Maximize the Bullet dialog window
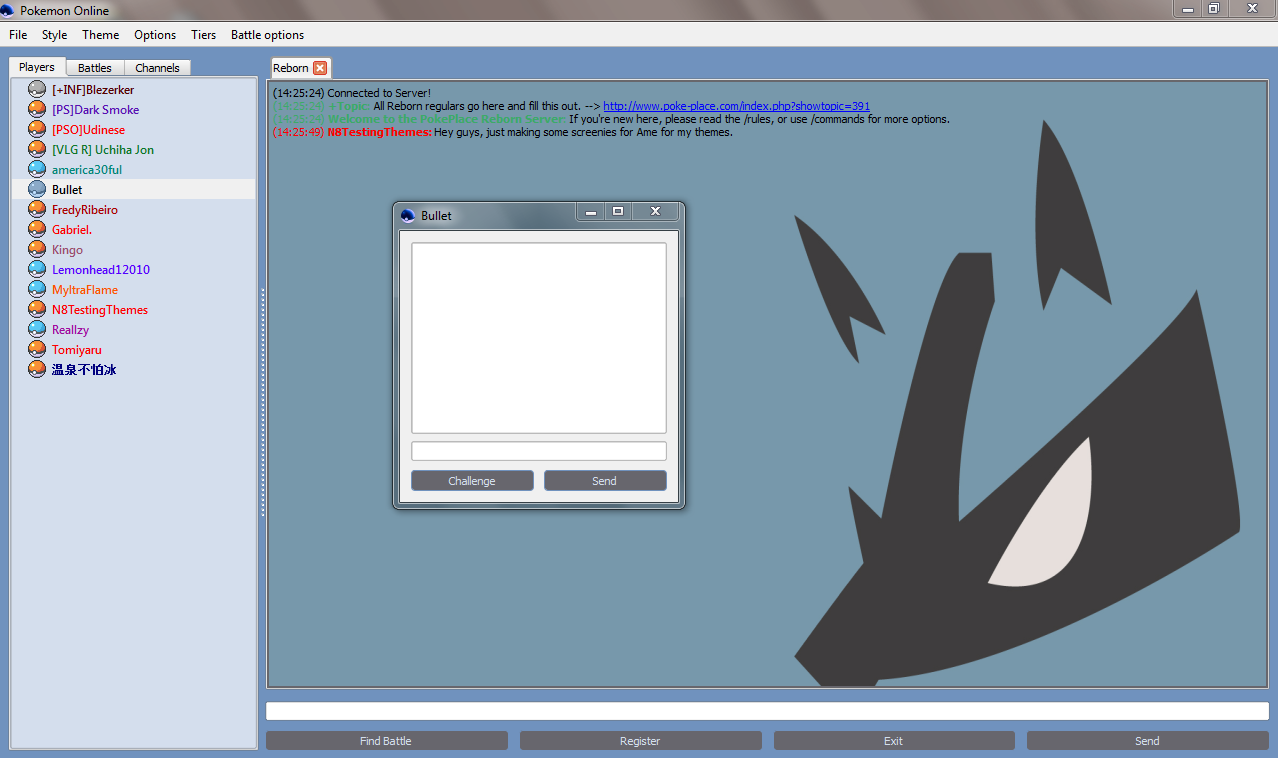This screenshot has height=758, width=1278. pos(618,211)
